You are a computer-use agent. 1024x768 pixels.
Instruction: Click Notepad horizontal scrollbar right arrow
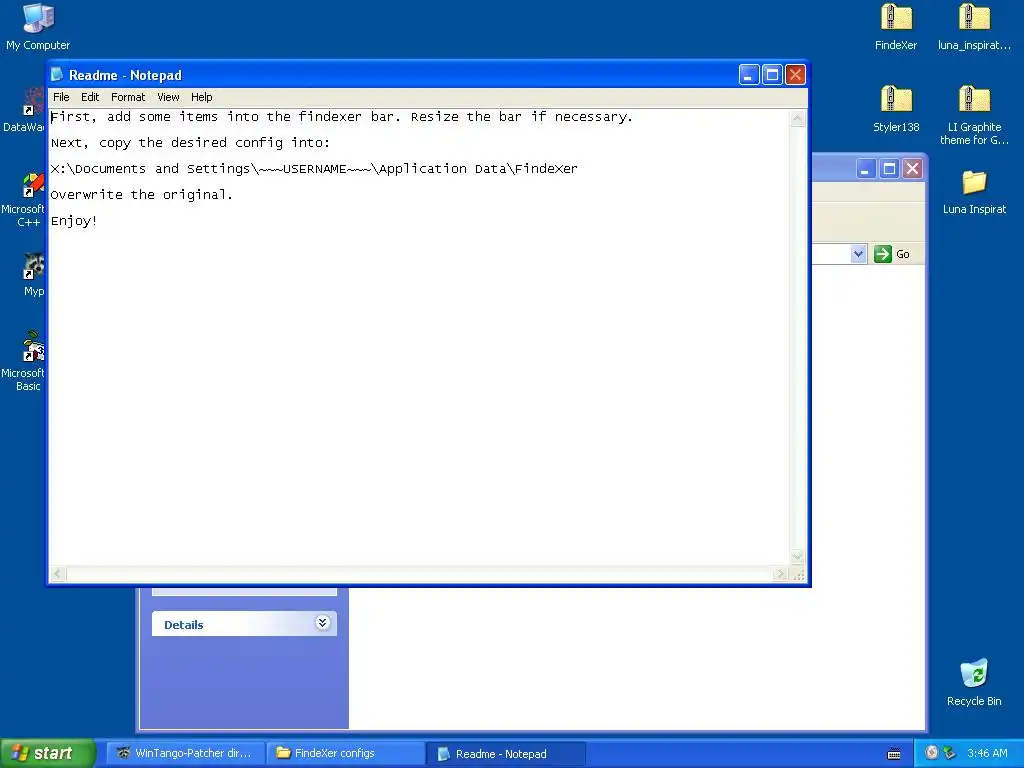coord(780,574)
